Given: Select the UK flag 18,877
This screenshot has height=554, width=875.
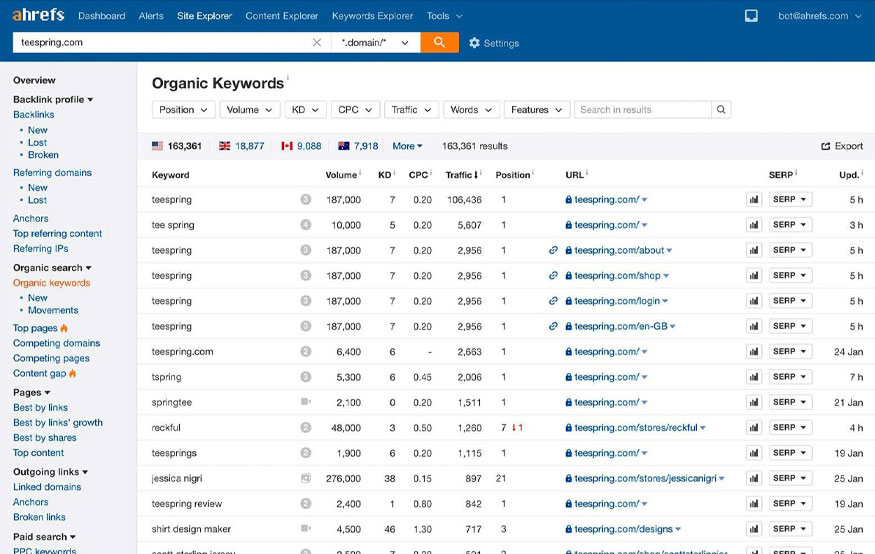Looking at the screenshot, I should pos(241,146).
